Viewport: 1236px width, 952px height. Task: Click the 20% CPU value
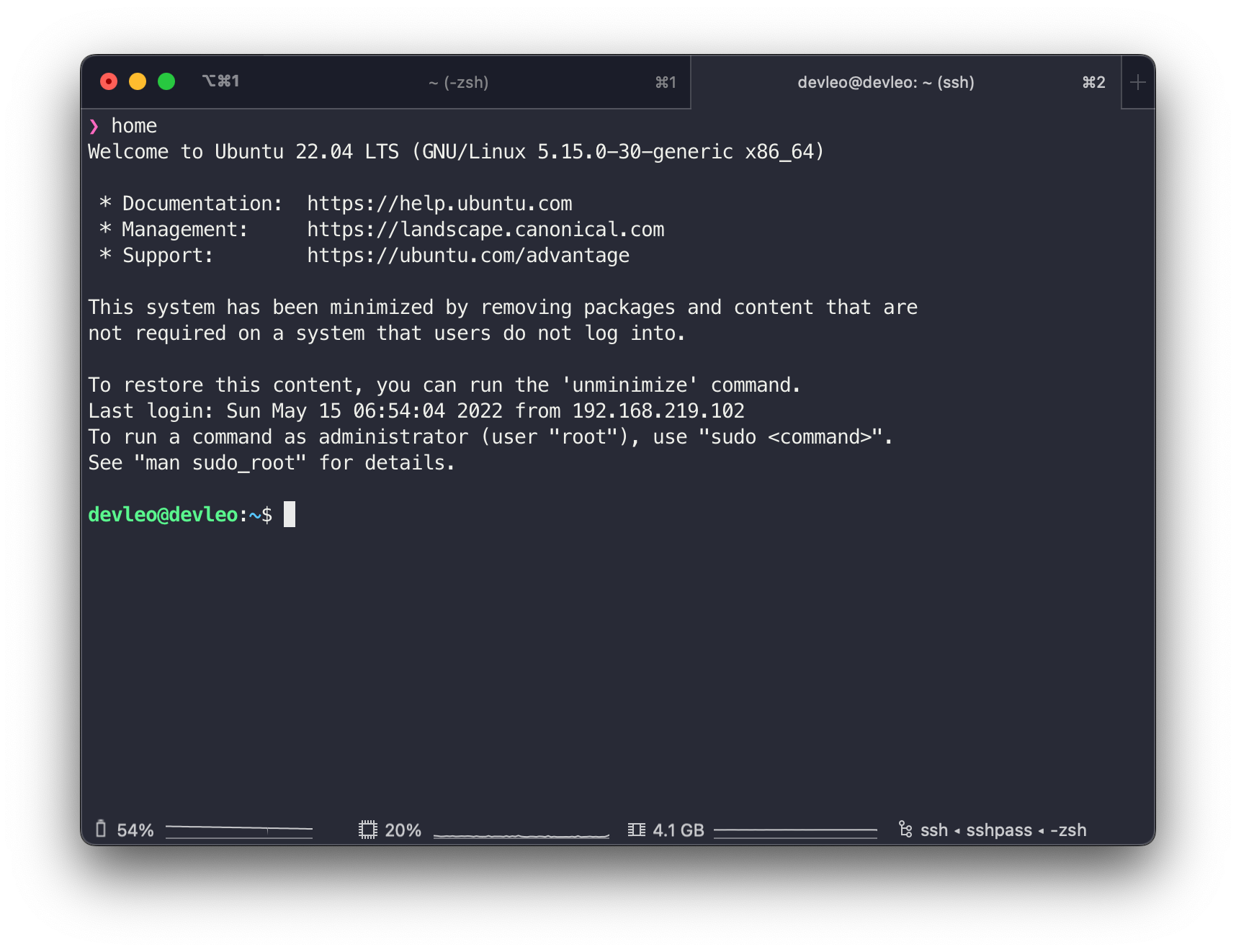403,830
